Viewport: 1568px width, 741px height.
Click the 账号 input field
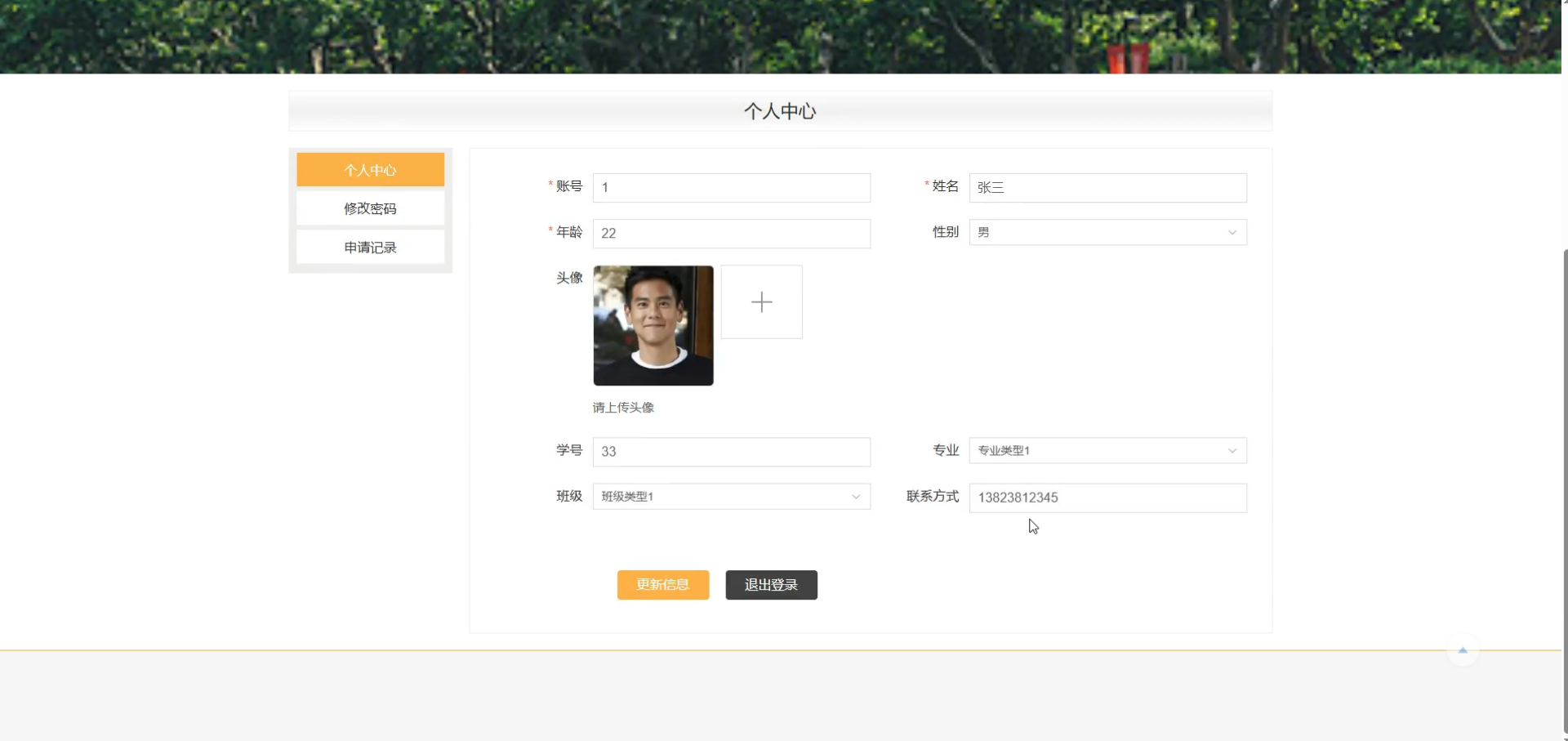731,188
